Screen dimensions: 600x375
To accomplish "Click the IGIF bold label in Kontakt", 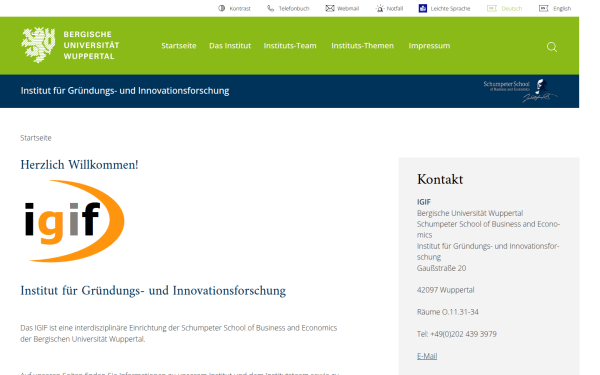I will click(x=424, y=202).
